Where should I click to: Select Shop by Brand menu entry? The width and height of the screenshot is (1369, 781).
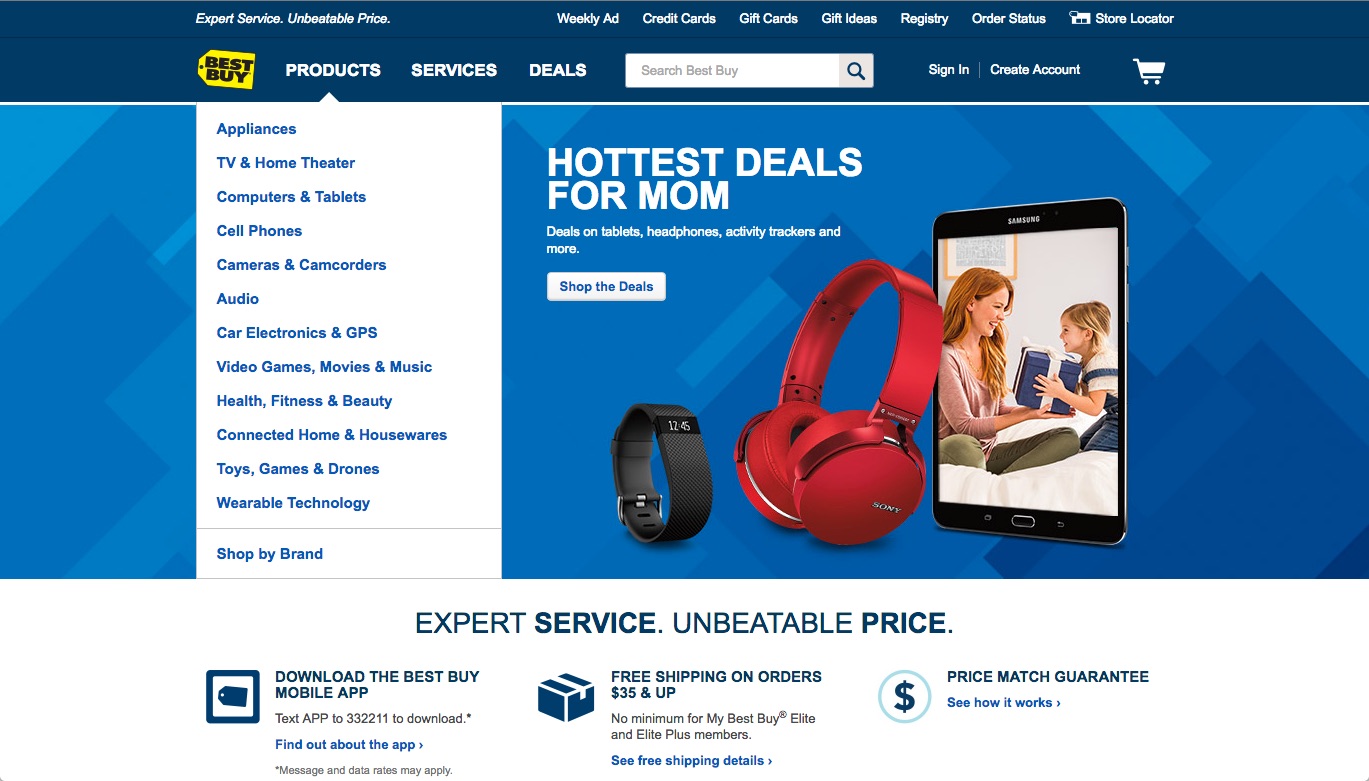coord(270,554)
